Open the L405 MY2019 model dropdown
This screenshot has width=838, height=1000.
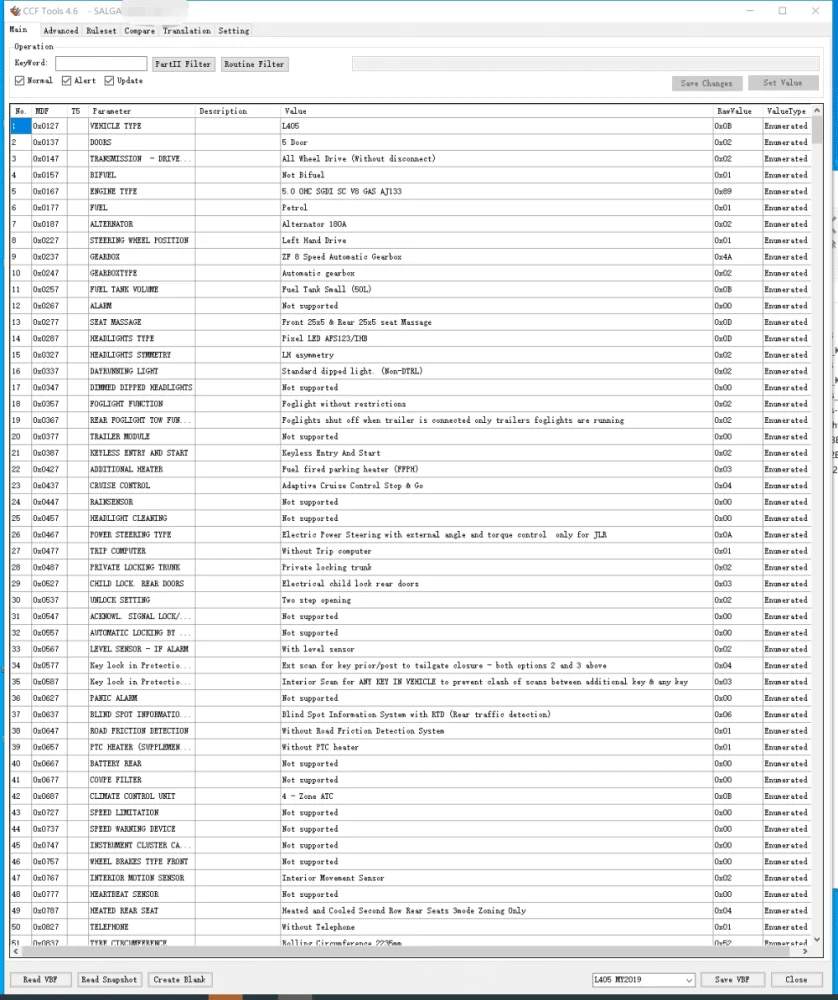(643, 980)
